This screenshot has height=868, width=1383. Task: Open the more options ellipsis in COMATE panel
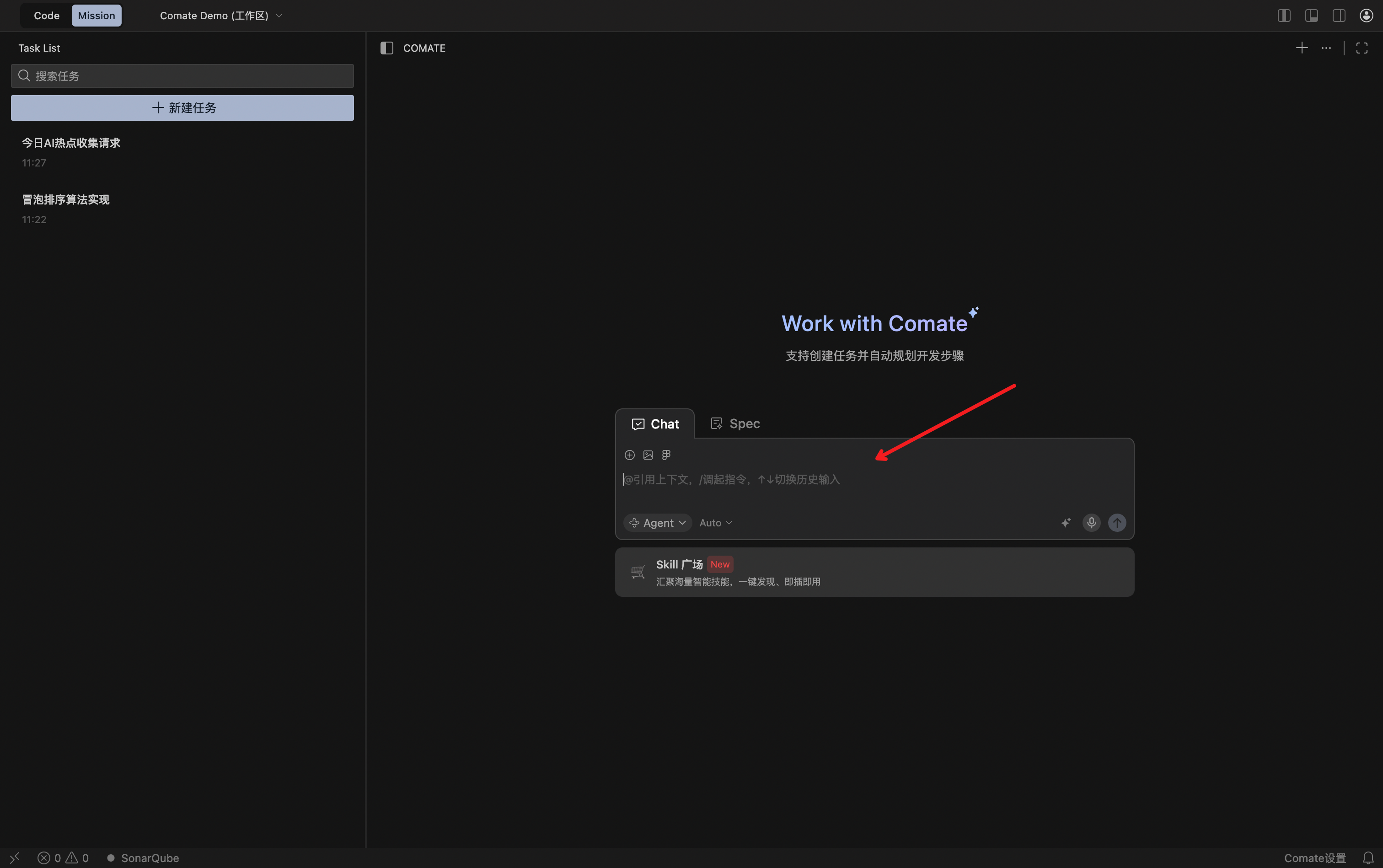click(x=1326, y=48)
